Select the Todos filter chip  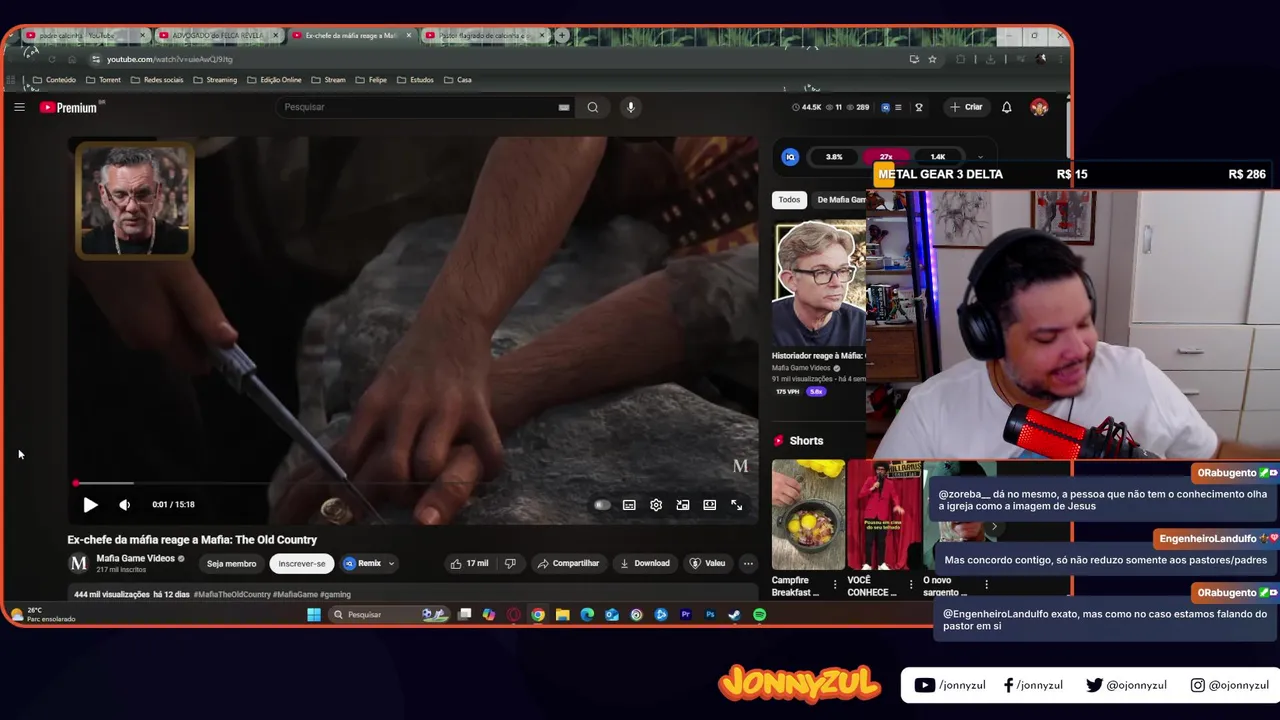(789, 200)
